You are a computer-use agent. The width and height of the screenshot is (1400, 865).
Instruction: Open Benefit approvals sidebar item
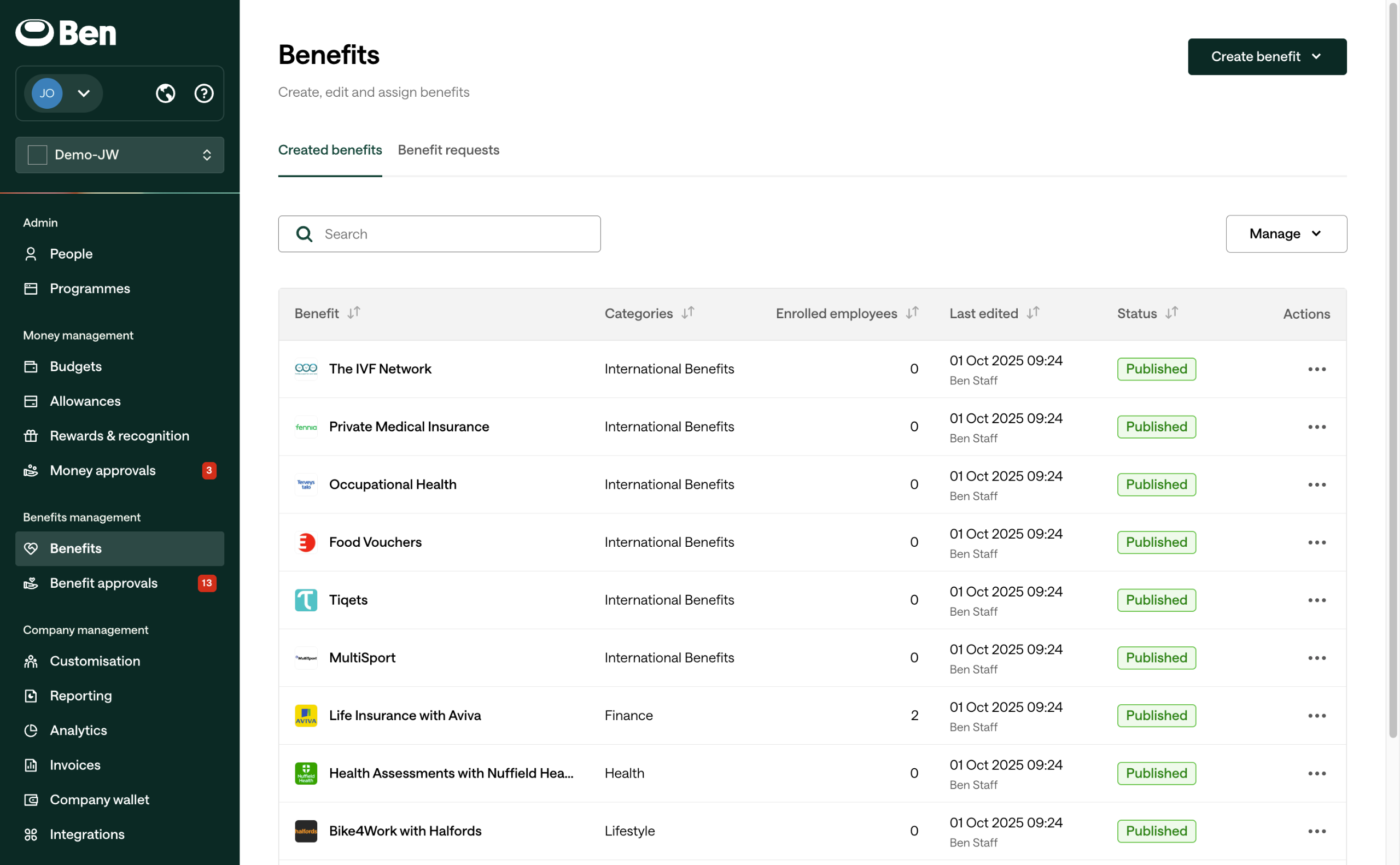(103, 583)
